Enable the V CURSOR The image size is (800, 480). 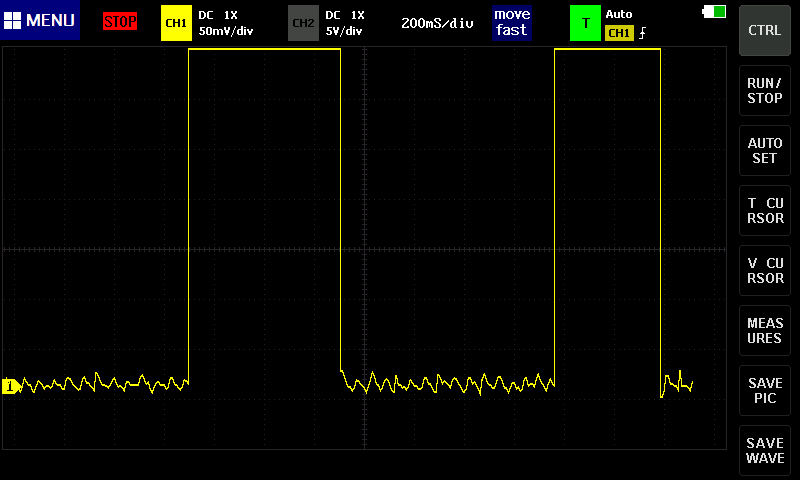(x=764, y=270)
